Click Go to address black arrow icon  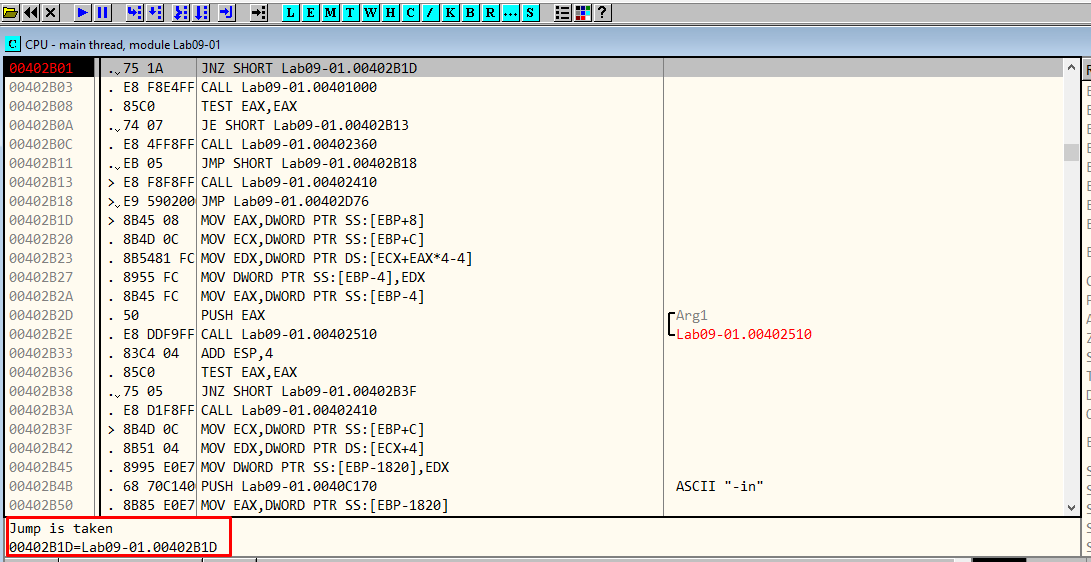tap(259, 12)
